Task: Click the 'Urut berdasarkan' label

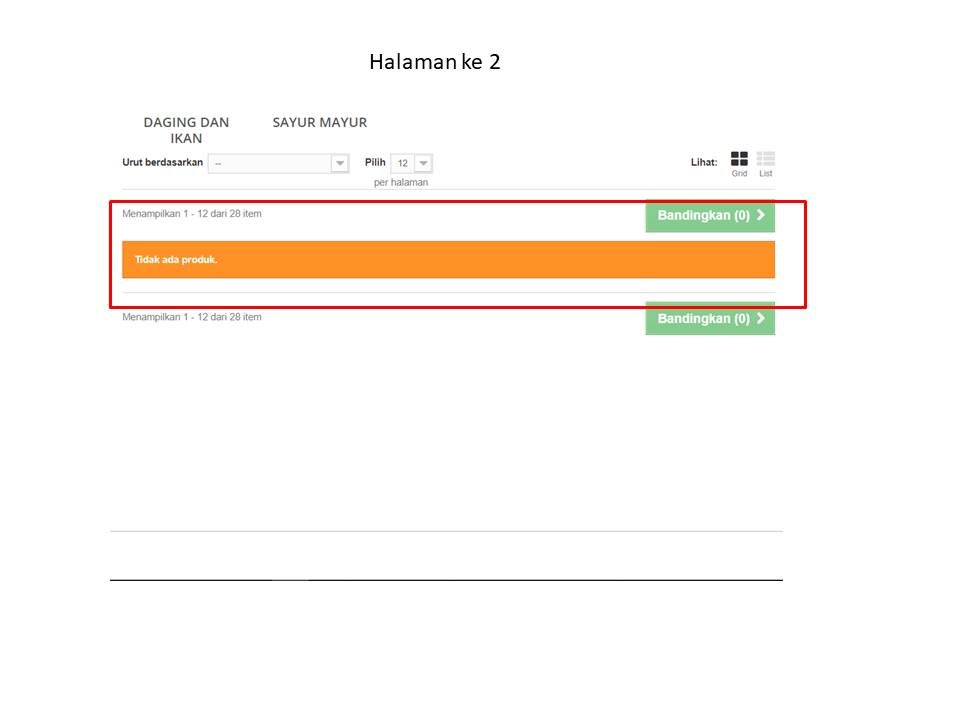Action: (x=162, y=162)
